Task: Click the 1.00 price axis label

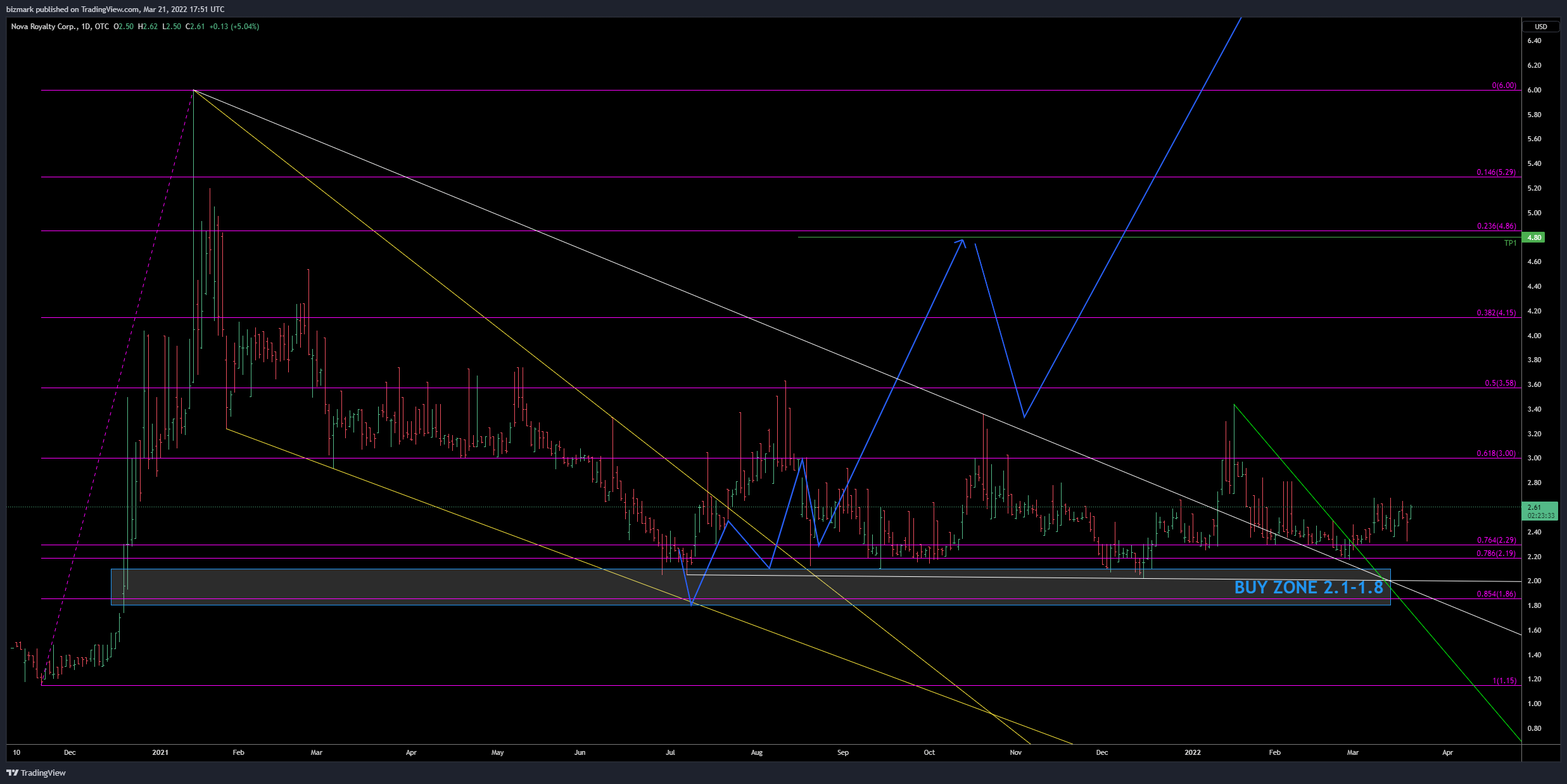Action: click(1534, 704)
